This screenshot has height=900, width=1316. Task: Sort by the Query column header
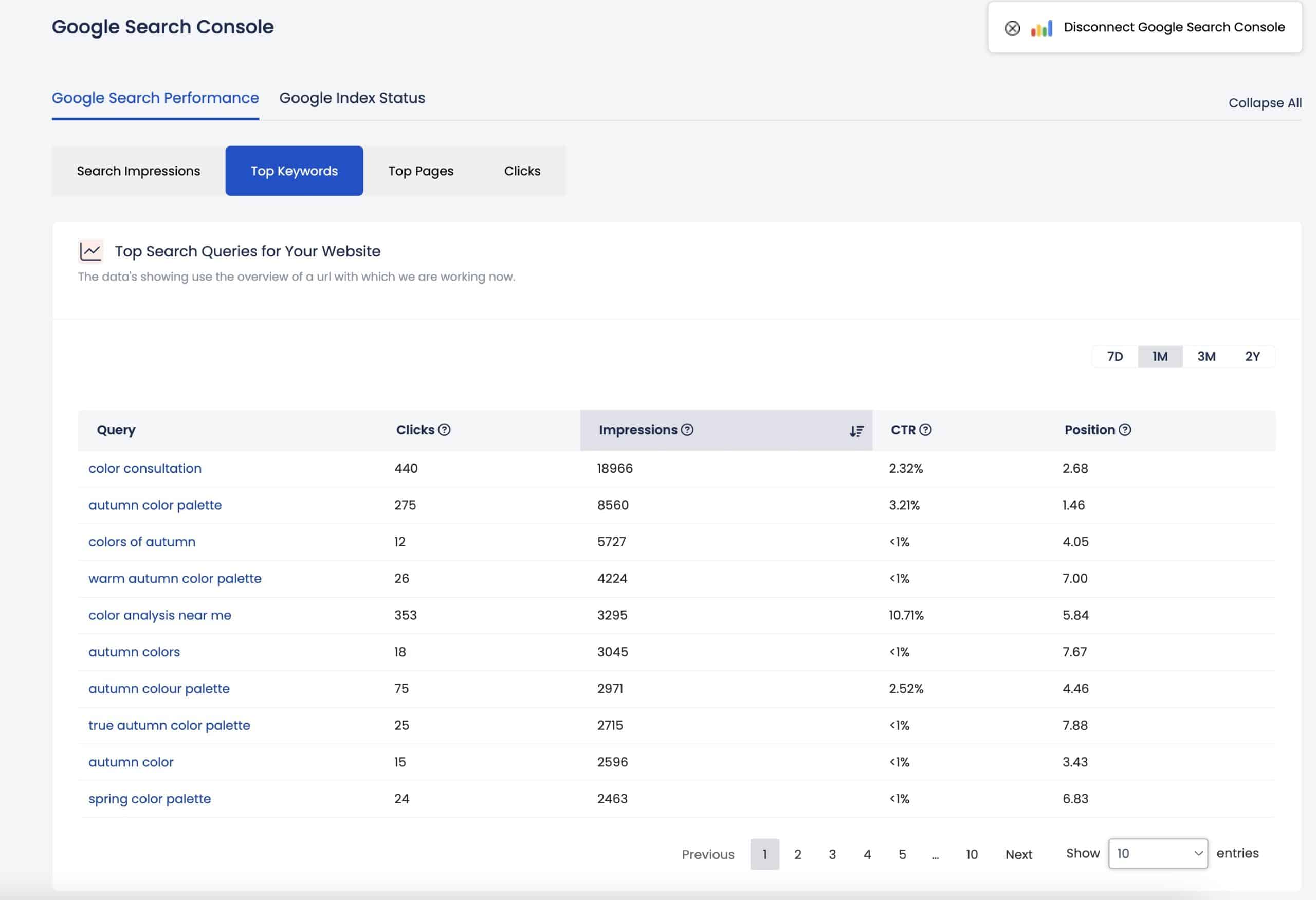coord(116,430)
